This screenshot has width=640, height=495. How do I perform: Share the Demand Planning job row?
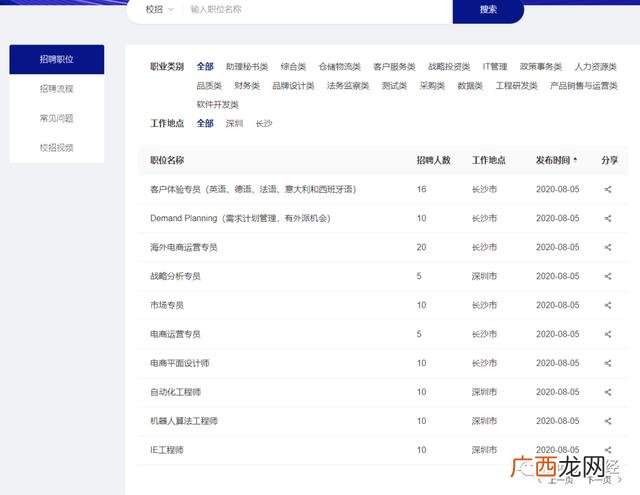click(x=608, y=218)
